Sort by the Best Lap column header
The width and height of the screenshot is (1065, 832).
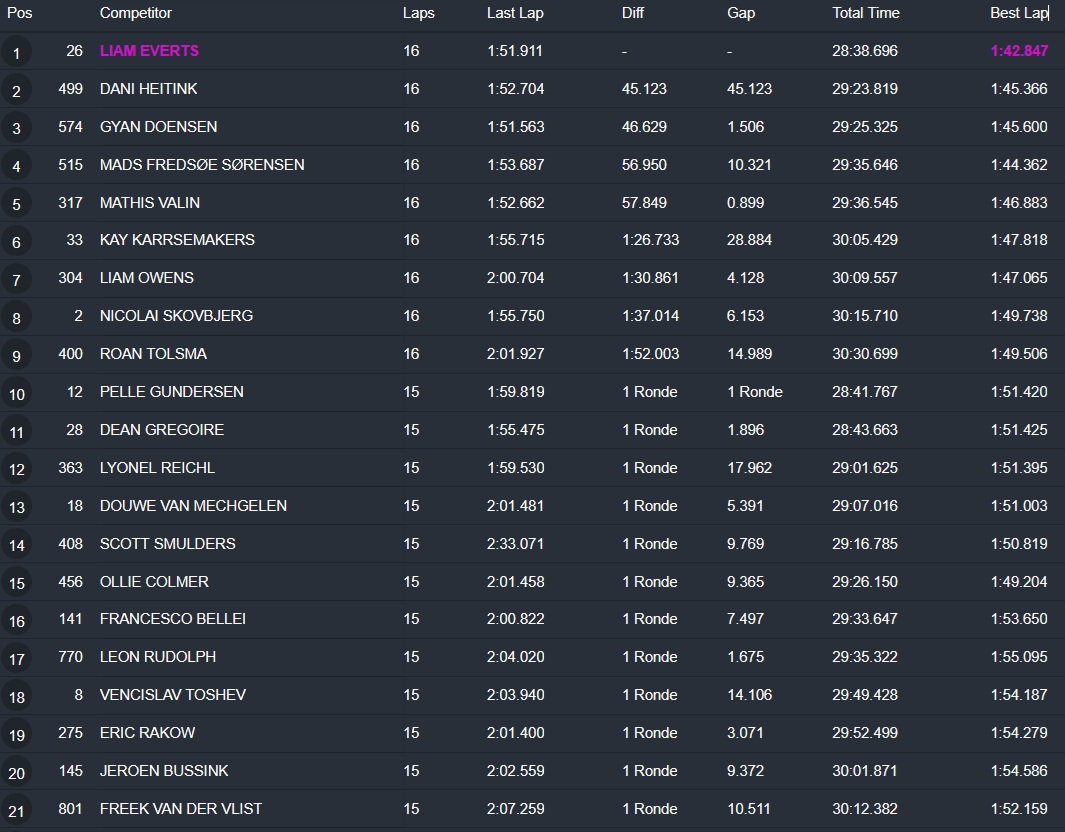[x=1018, y=13]
